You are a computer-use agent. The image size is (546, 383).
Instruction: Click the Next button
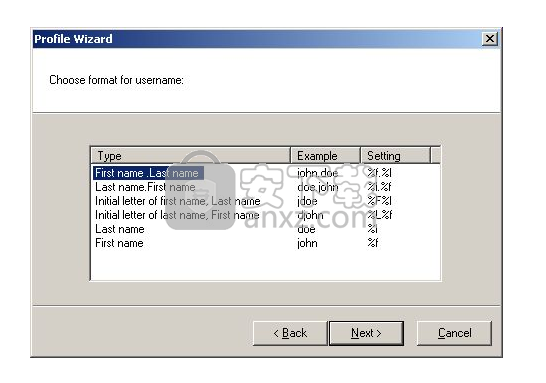click(366, 333)
